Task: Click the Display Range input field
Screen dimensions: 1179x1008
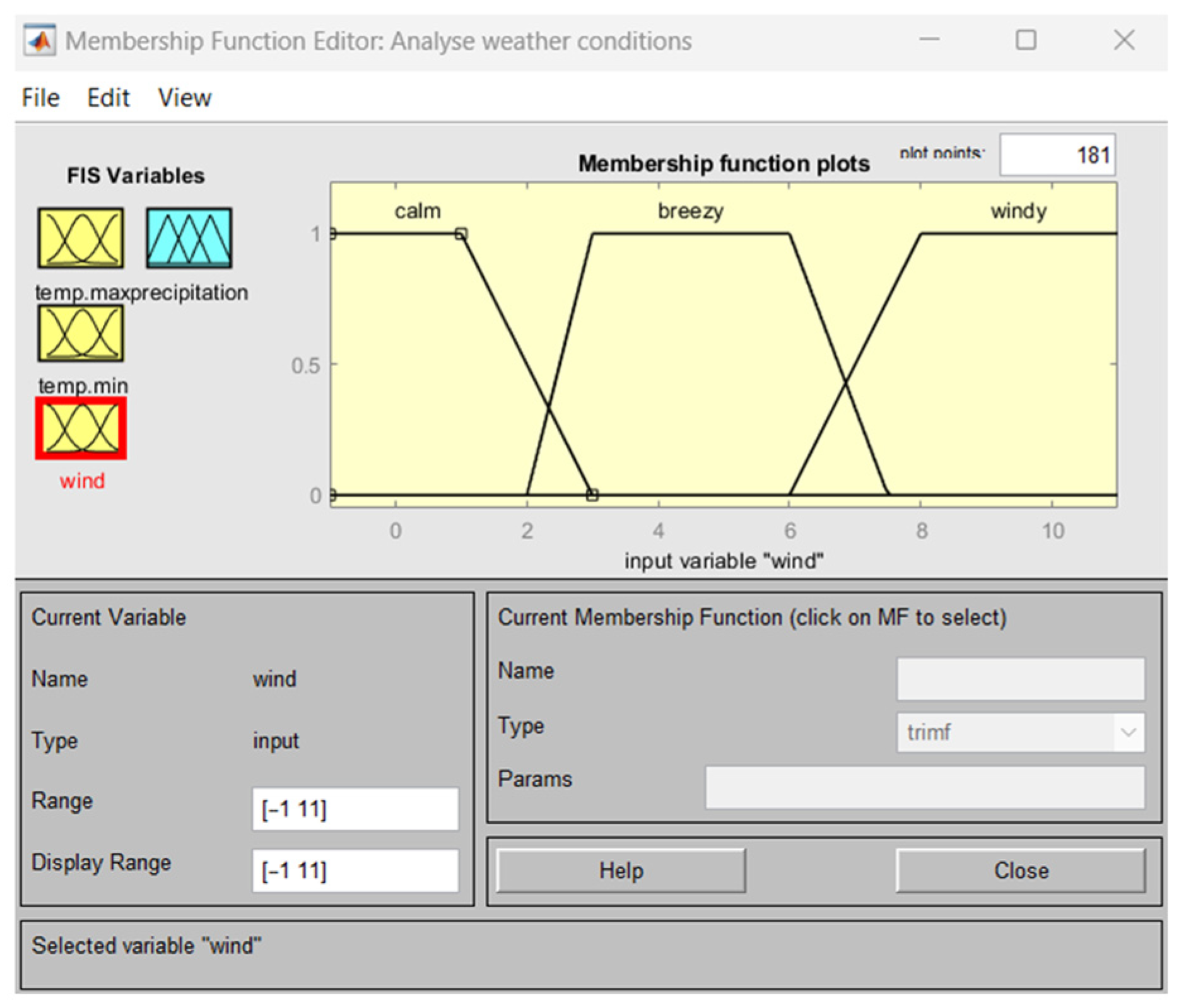Action: point(355,870)
